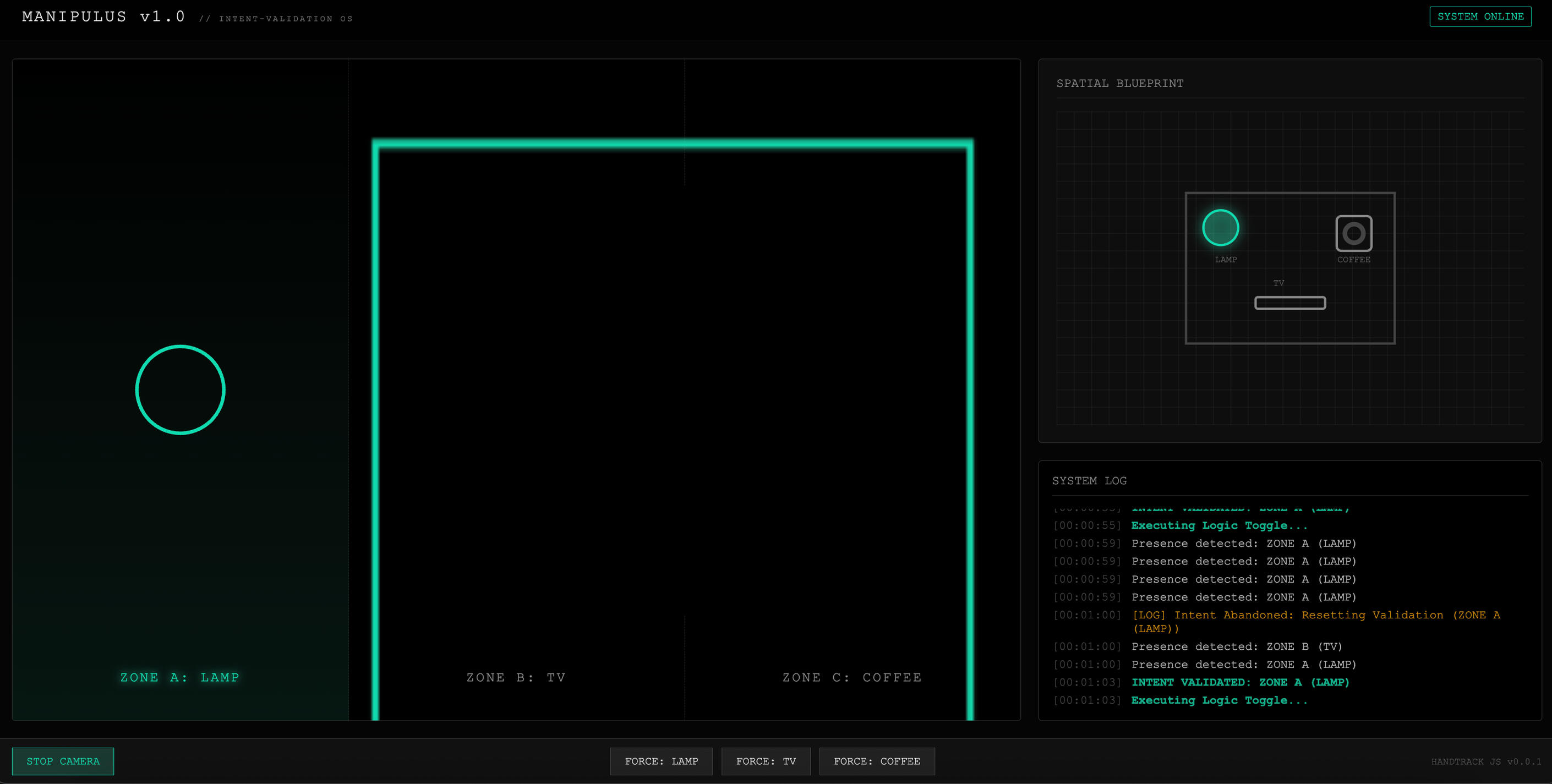Viewport: 1552px width, 784px height.
Task: Click the Lamp circle icon in blueprint
Action: pyautogui.click(x=1220, y=228)
